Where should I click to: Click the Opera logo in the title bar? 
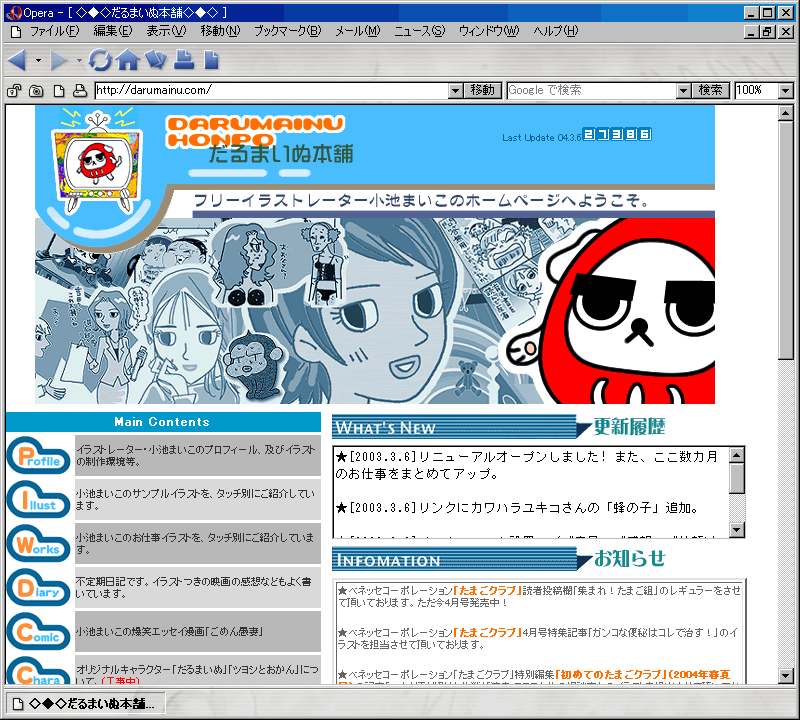(x=14, y=13)
